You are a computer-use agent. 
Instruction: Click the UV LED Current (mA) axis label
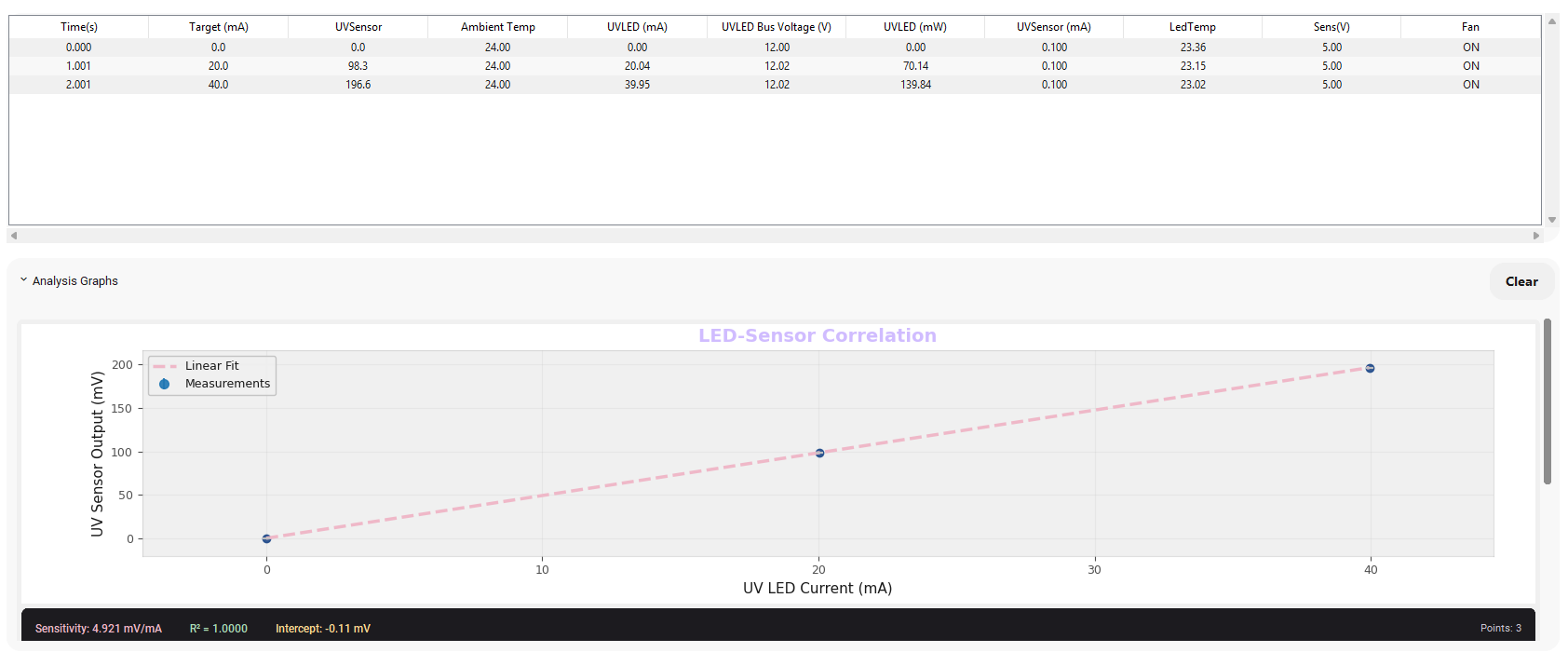coord(818,588)
